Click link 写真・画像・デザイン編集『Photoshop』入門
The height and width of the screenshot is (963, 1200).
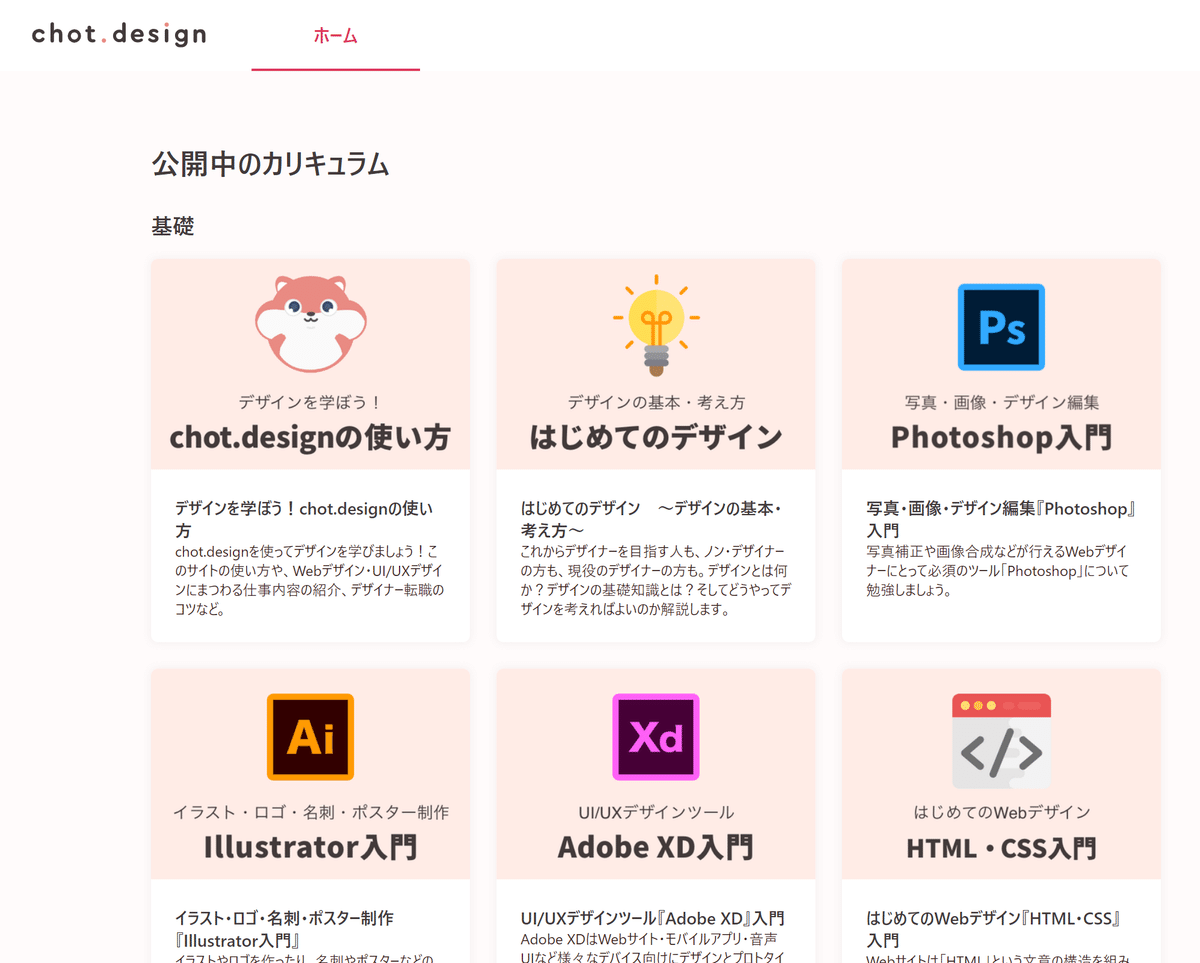(x=1001, y=519)
